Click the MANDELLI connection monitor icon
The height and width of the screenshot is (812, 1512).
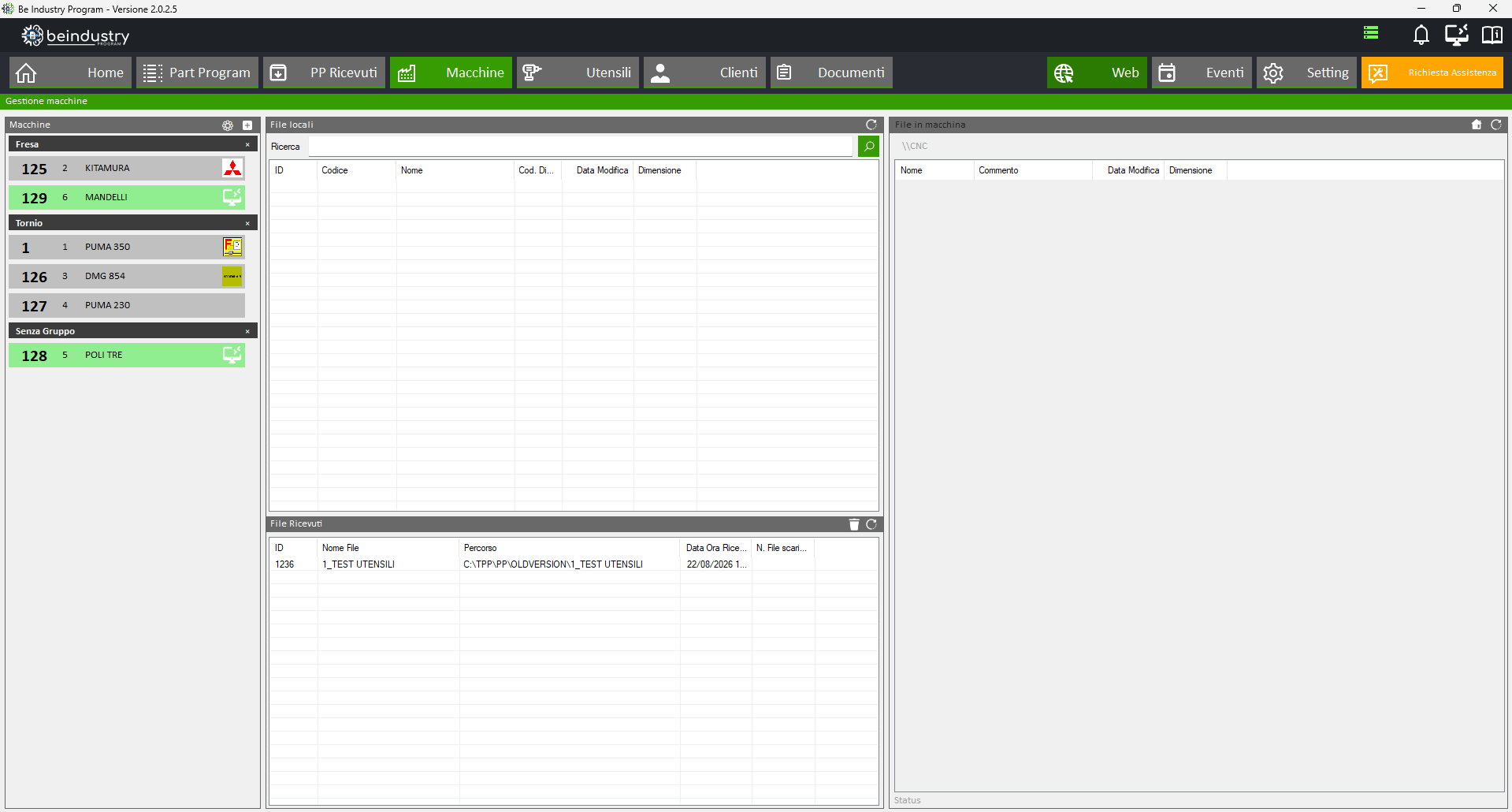point(232,197)
